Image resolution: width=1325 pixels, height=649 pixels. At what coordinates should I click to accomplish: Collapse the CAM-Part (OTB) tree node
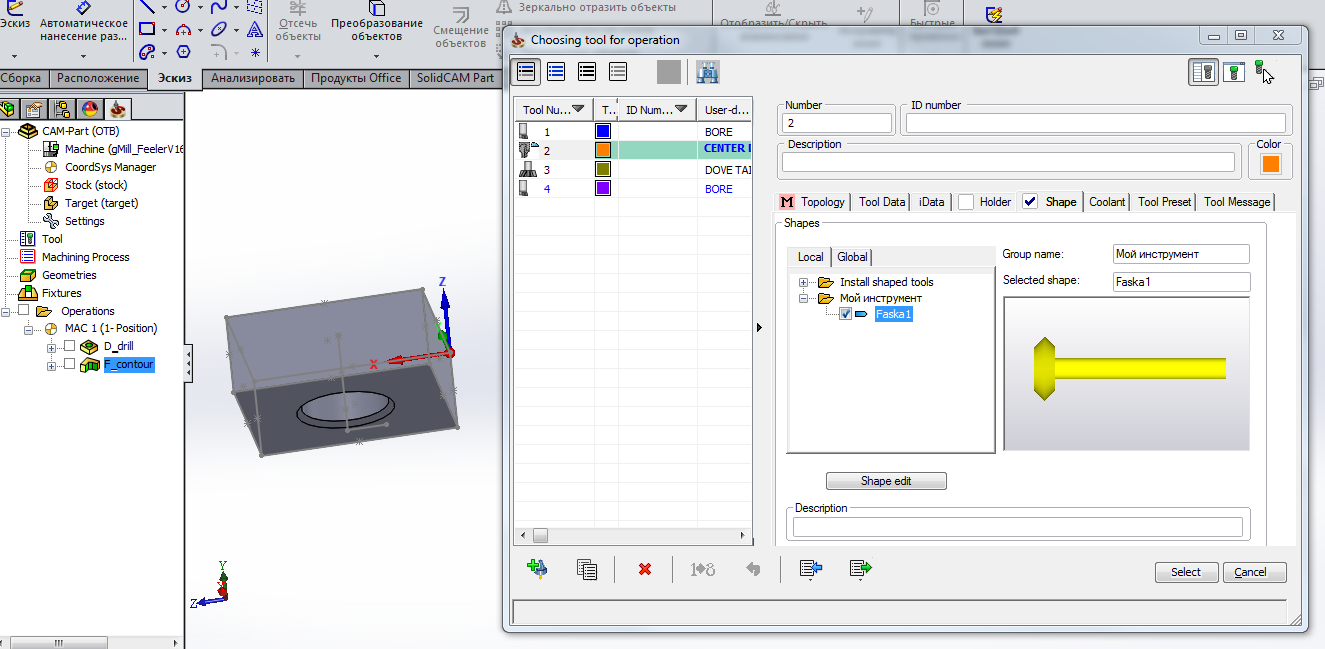tap(7, 131)
